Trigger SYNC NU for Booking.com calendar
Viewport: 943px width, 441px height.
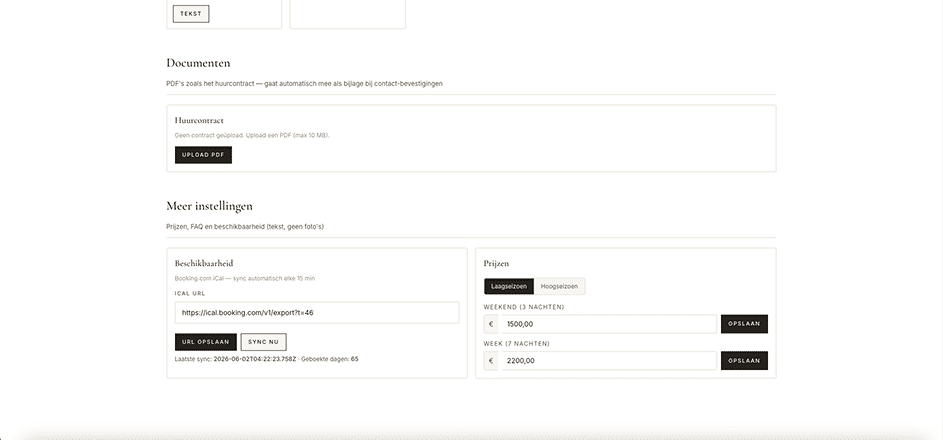[x=263, y=342]
